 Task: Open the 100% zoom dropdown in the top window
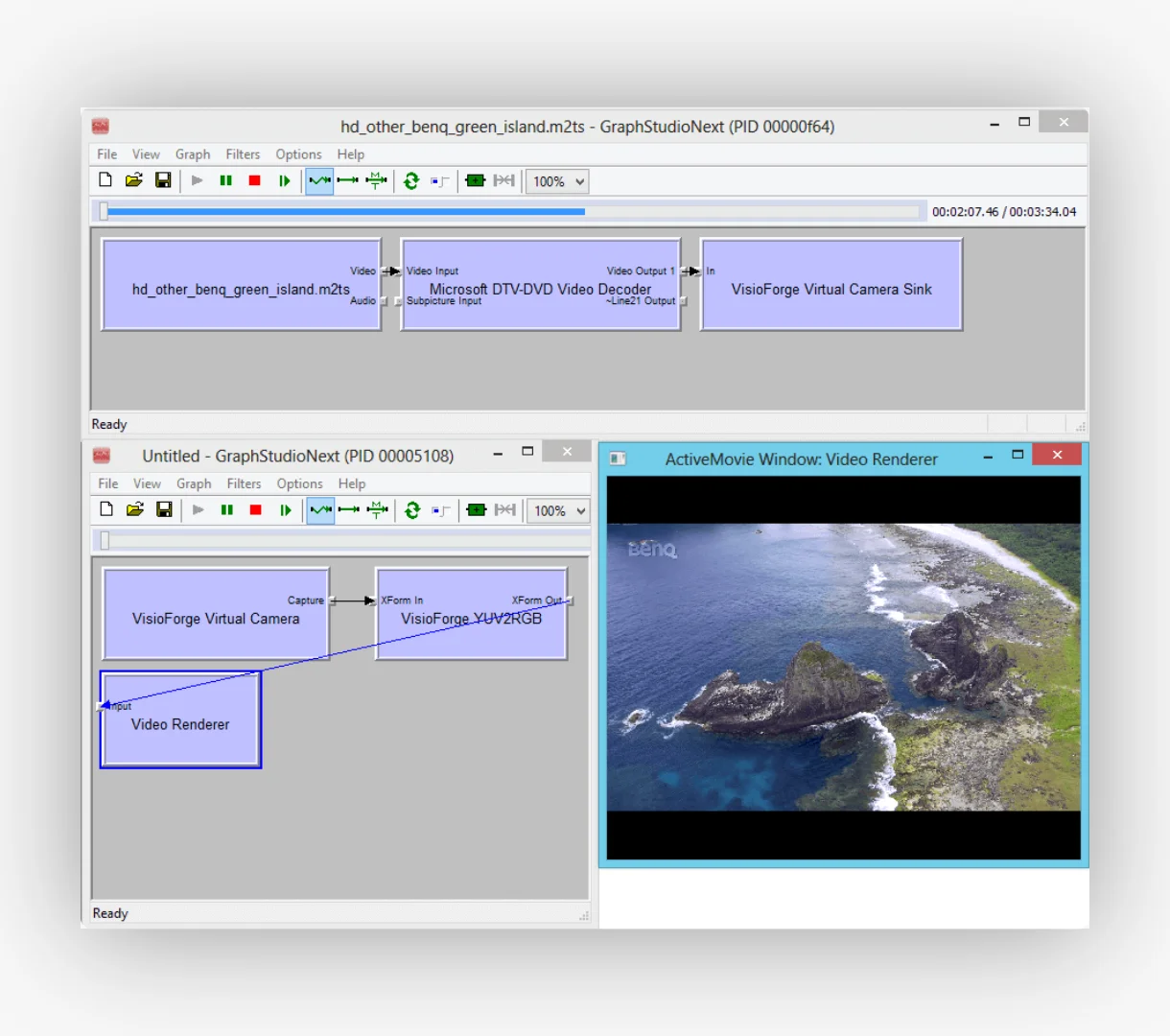[556, 180]
